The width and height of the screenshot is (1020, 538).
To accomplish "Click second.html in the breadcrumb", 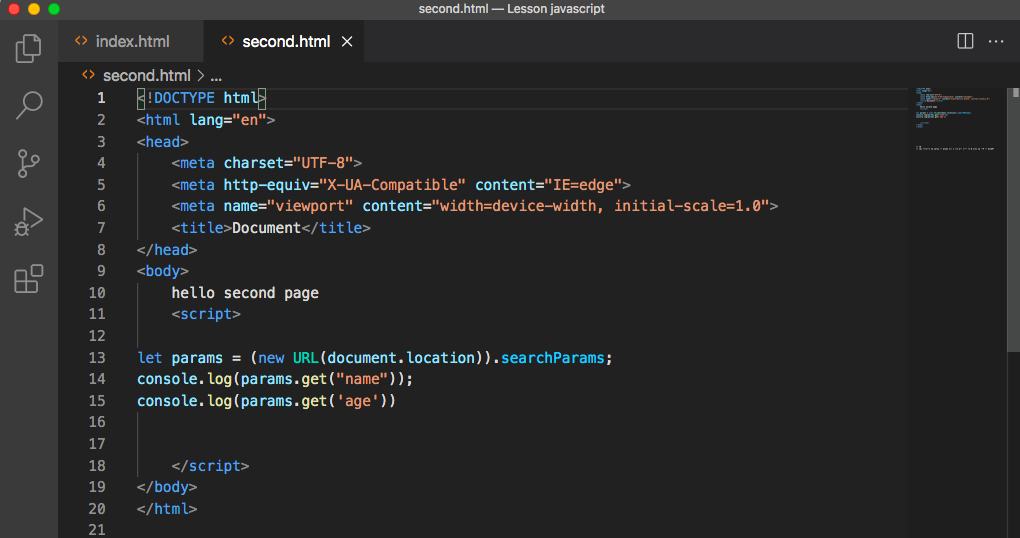I will pos(146,75).
